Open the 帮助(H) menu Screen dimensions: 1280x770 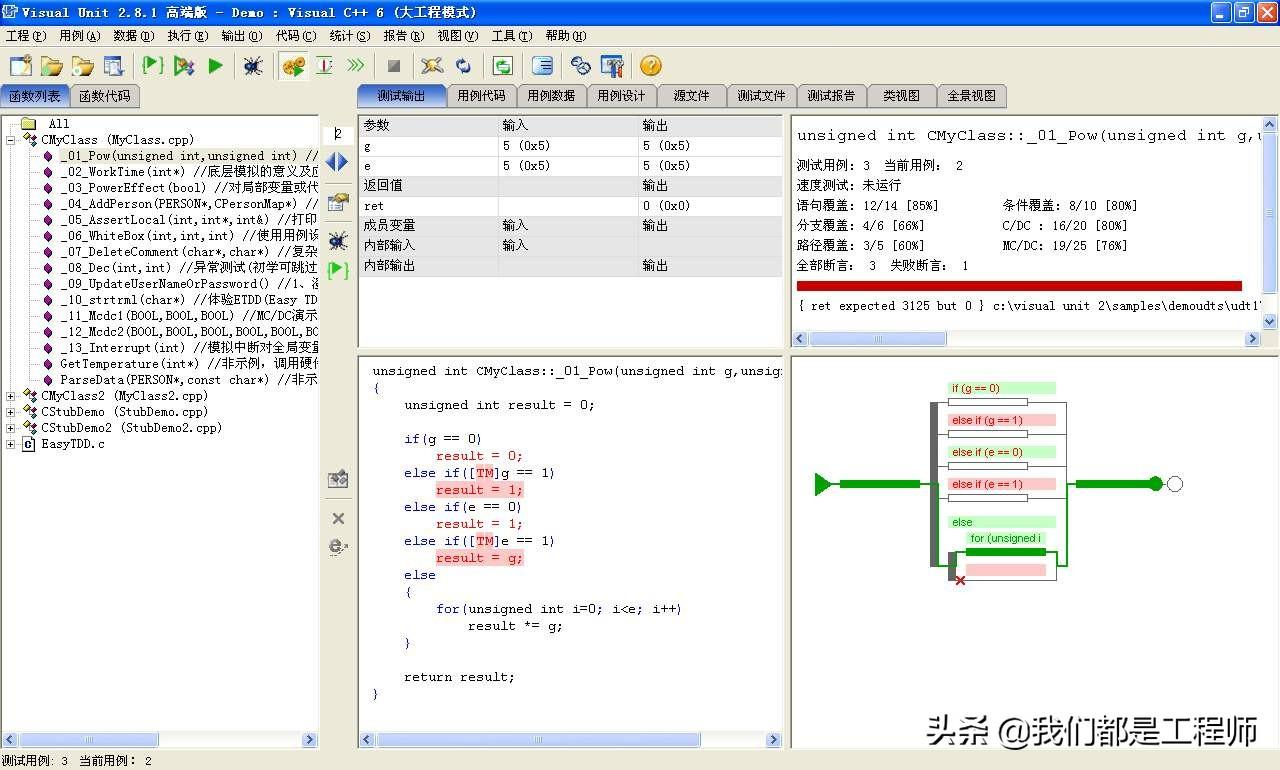point(566,36)
